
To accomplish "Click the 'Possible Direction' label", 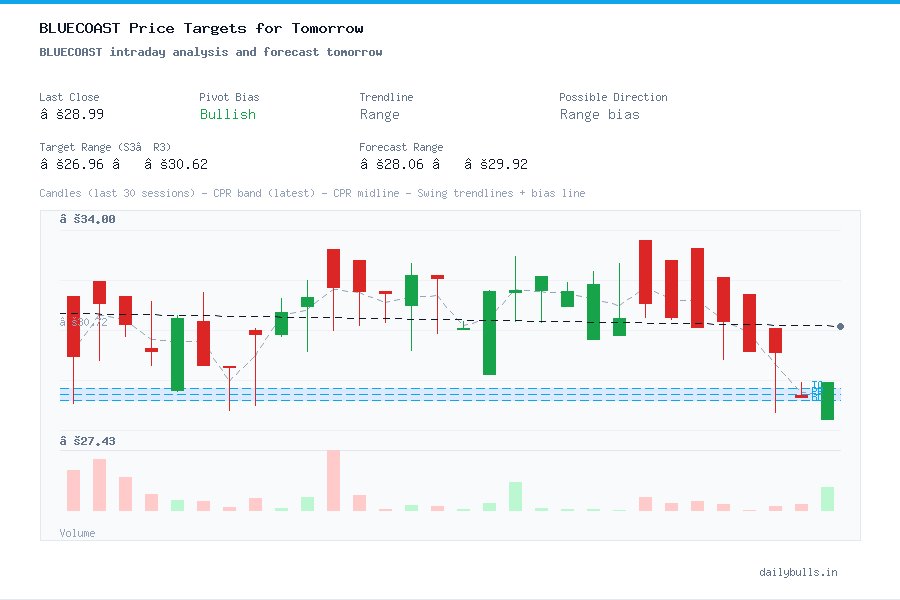I will coord(613,97).
